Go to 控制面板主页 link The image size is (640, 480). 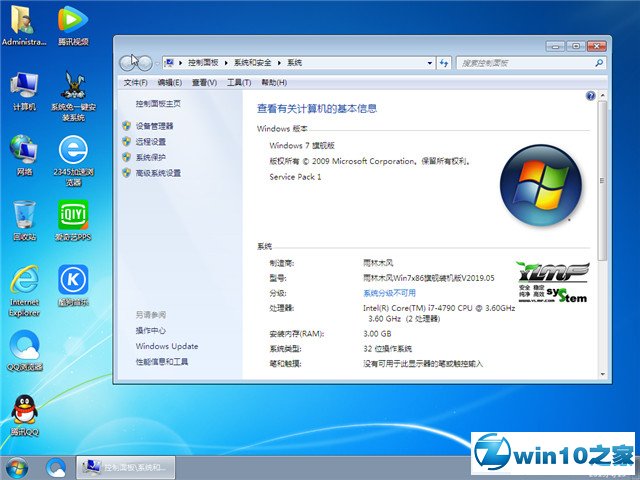click(158, 104)
